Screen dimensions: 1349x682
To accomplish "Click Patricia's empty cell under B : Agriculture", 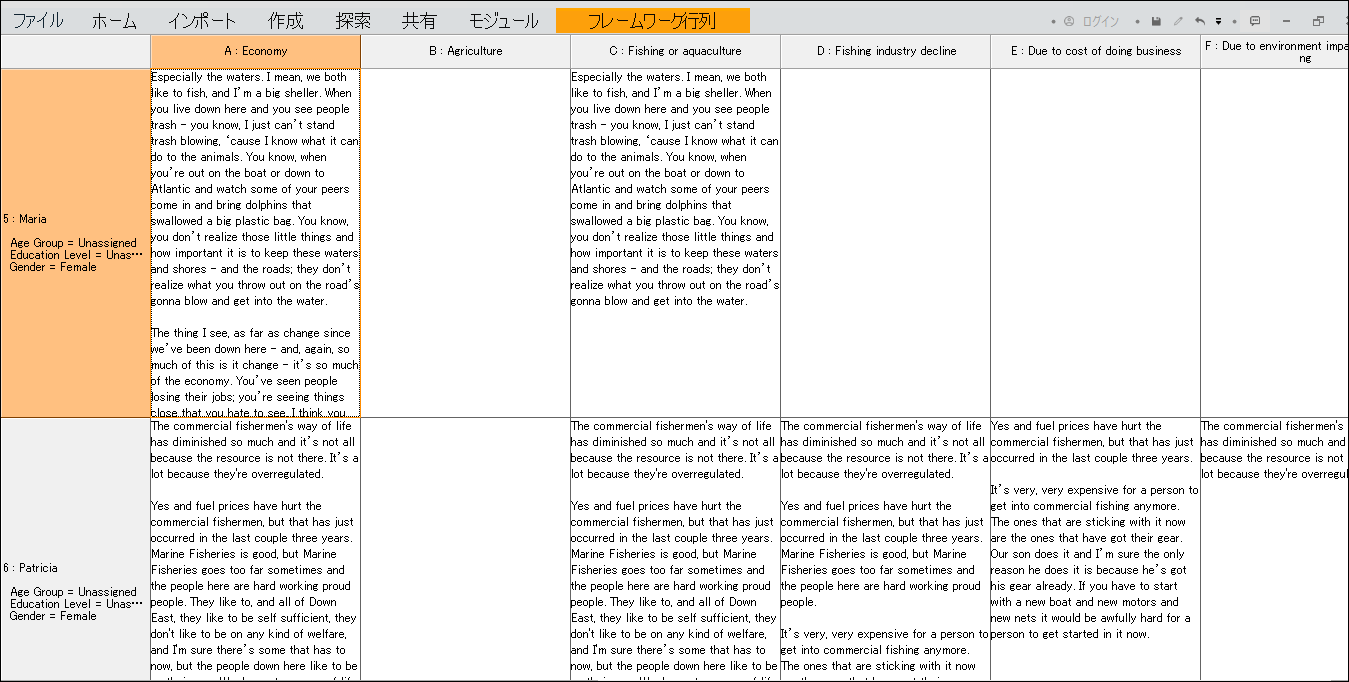I will point(465,550).
